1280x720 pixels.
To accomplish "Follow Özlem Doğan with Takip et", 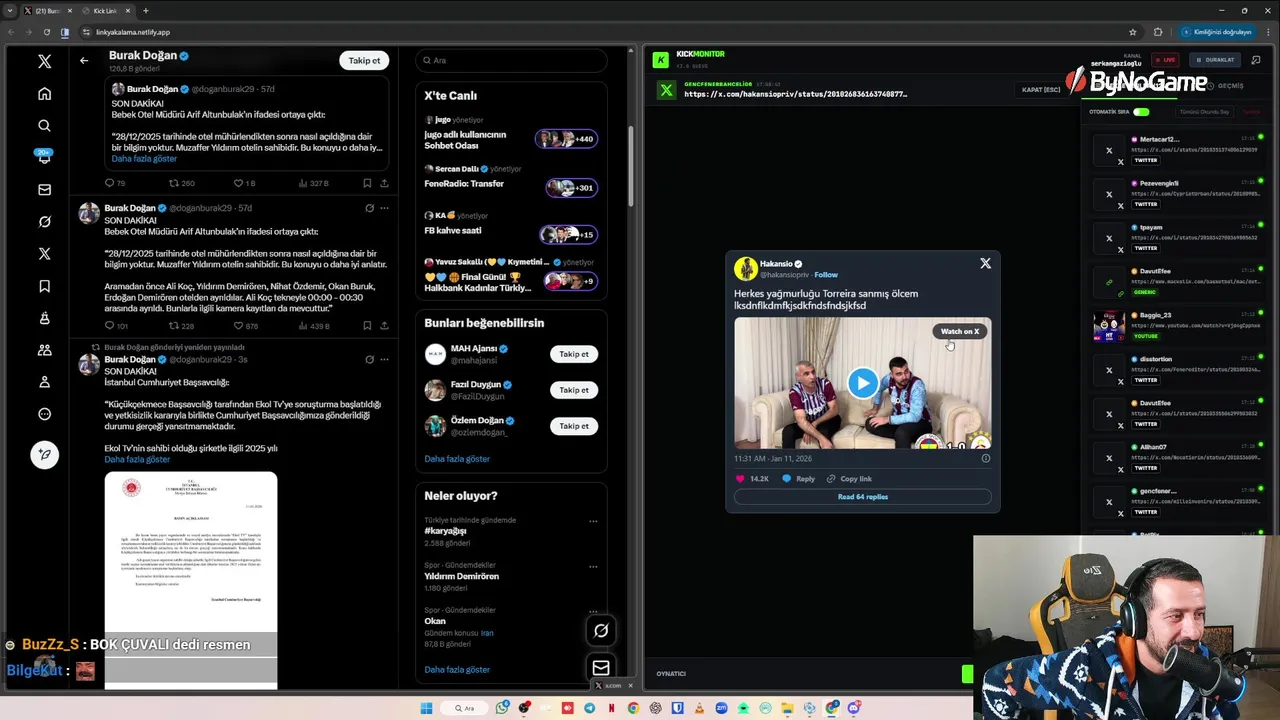I will 574,426.
